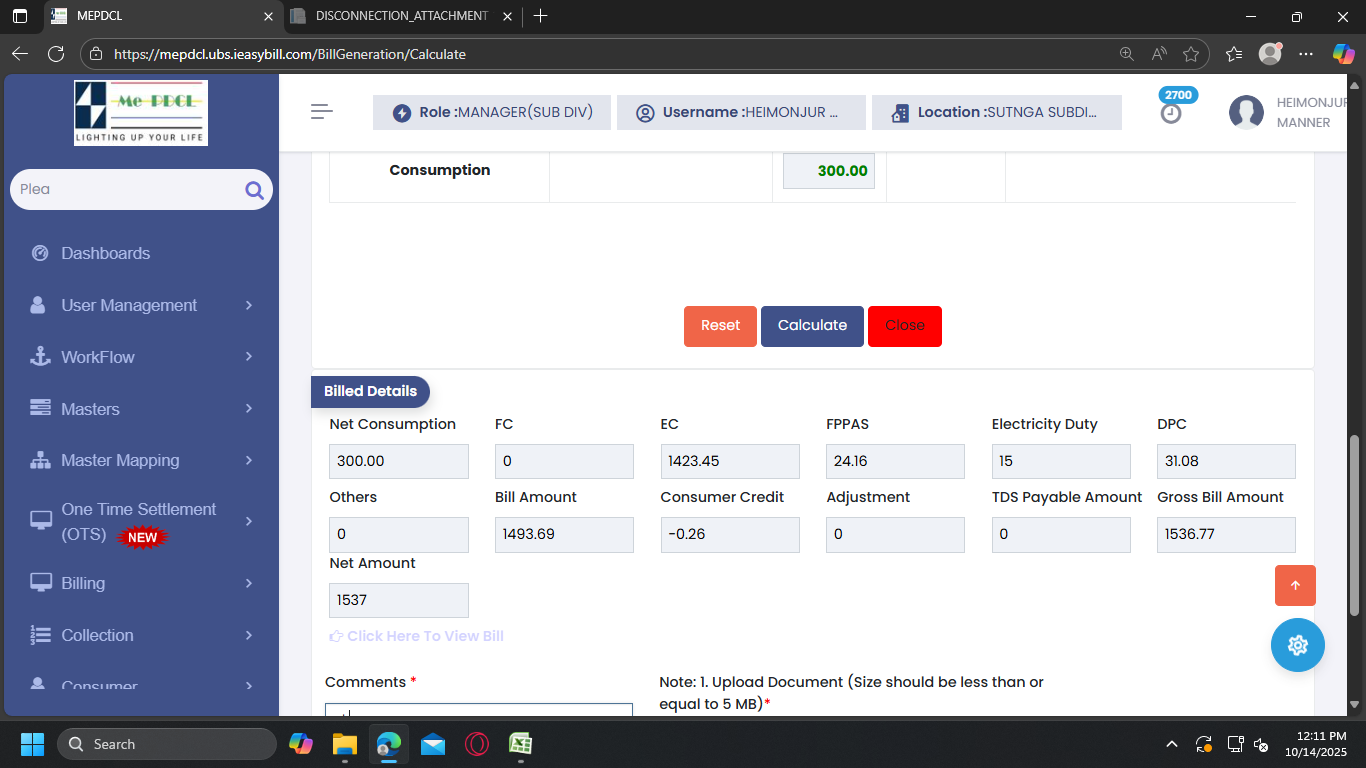Image resolution: width=1366 pixels, height=768 pixels.
Task: Click the Reset button
Action: tap(720, 326)
